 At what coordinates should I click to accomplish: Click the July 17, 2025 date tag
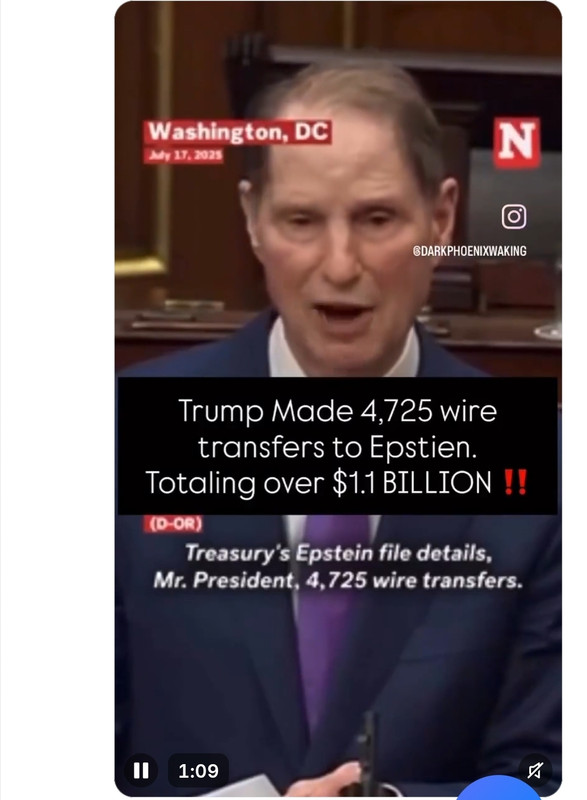184,155
